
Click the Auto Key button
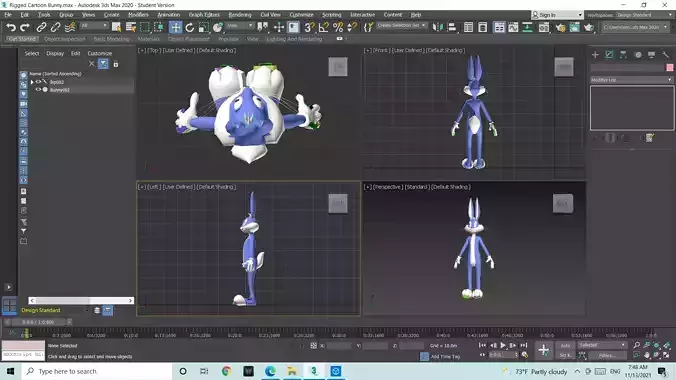[565, 345]
